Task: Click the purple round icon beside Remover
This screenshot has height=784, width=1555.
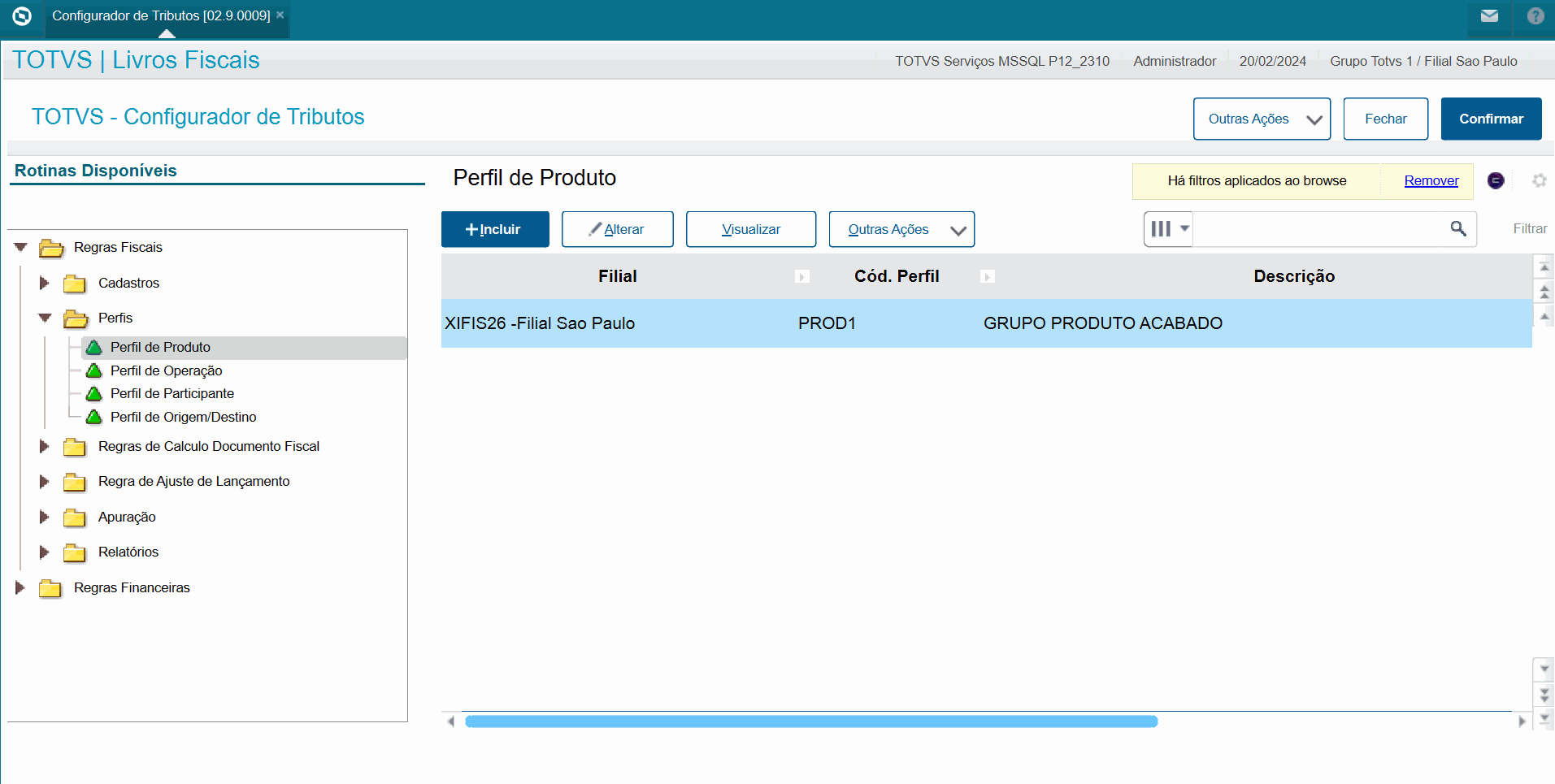Action: tap(1496, 180)
